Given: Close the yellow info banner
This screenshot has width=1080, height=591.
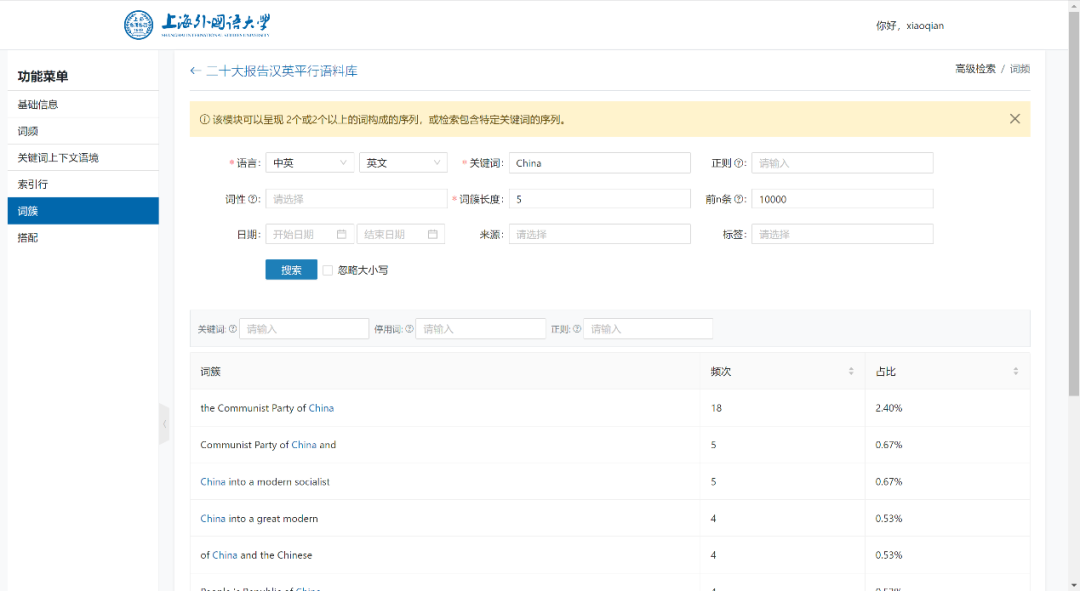Looking at the screenshot, I should (x=1015, y=119).
